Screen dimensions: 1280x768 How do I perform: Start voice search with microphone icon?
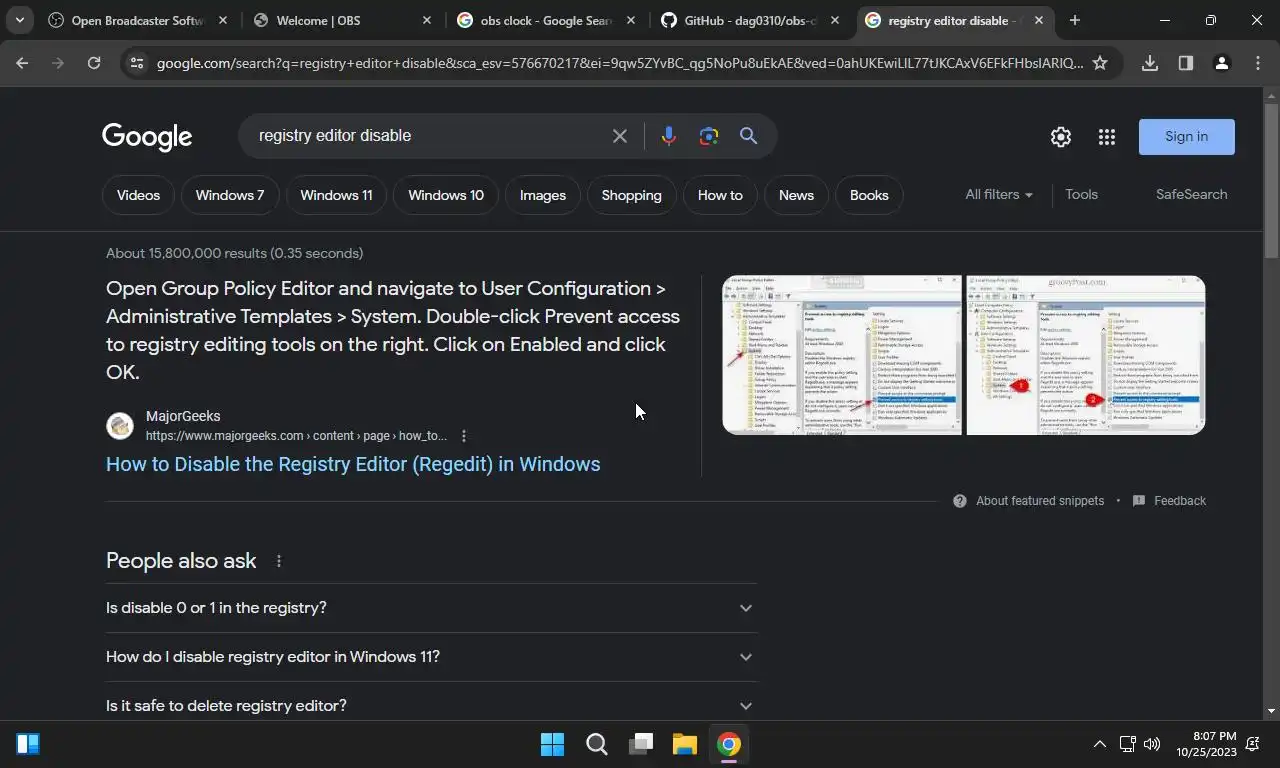click(668, 136)
